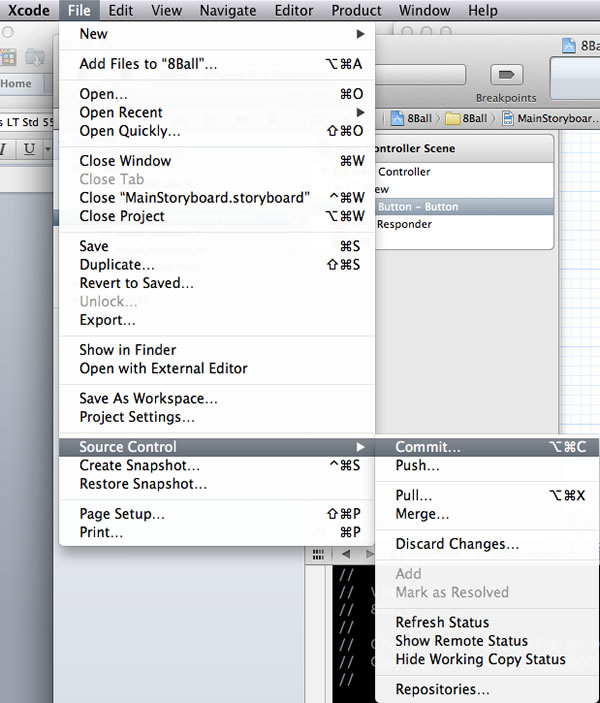Screen dimensions: 600x703
Task: Choose Close Project
Action: tap(217, 216)
